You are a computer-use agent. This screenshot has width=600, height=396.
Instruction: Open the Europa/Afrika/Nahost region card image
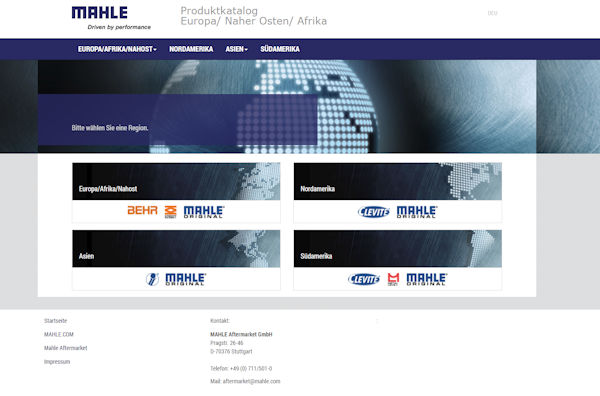click(176, 181)
